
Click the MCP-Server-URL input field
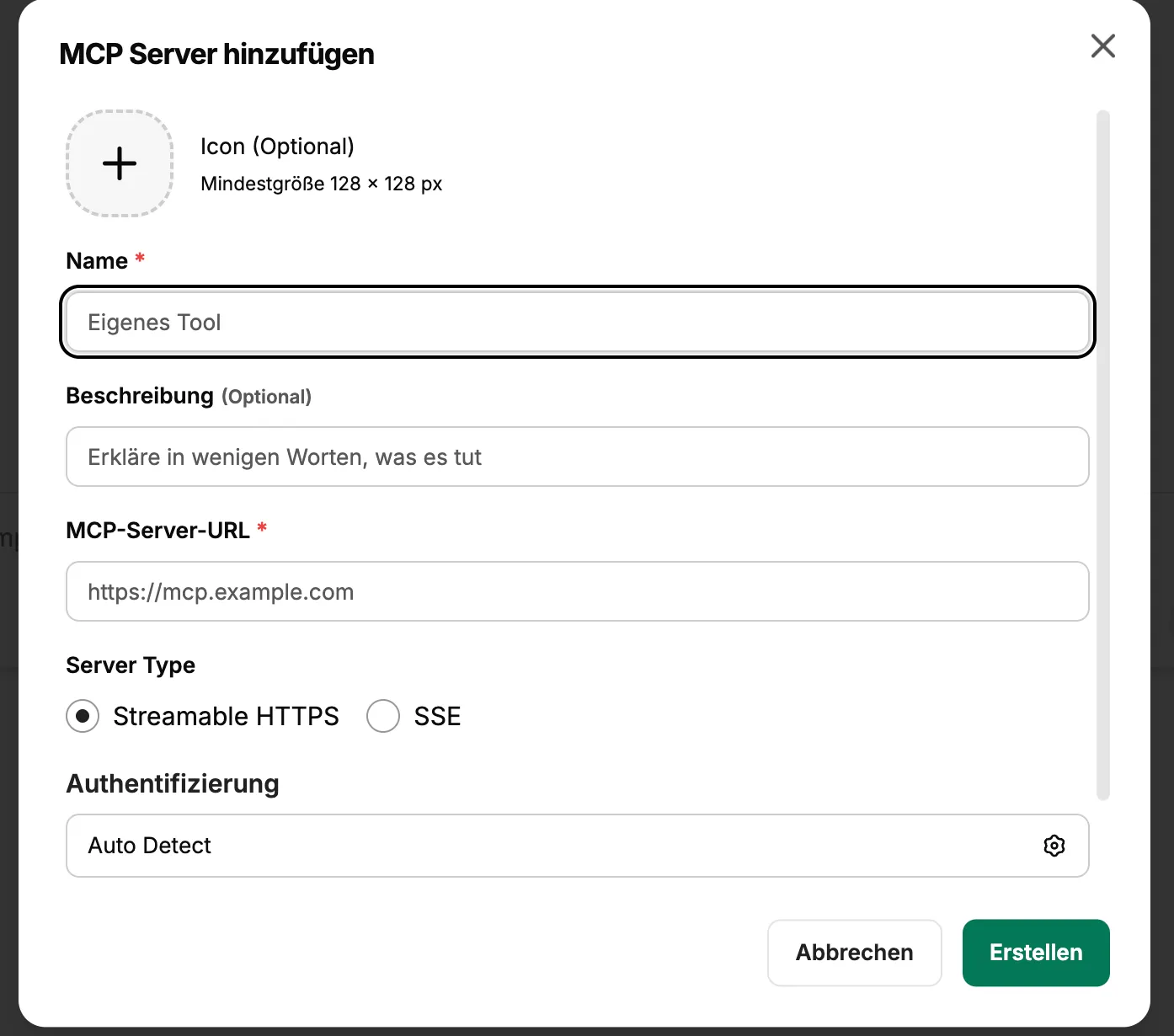577,592
